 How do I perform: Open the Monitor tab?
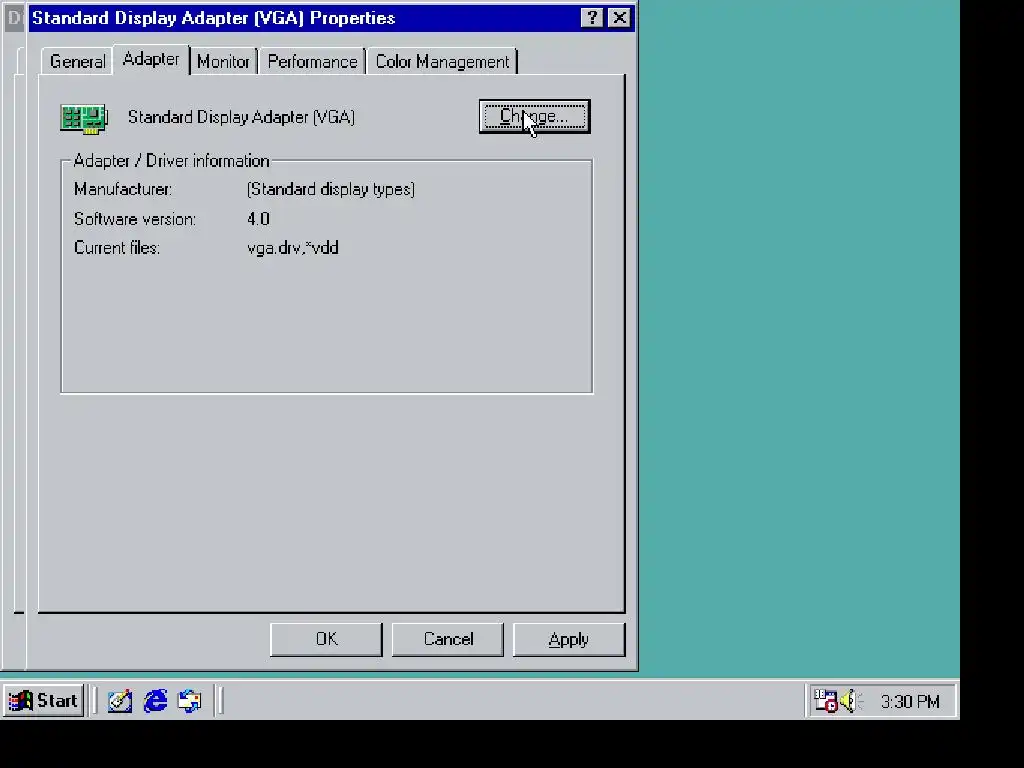tap(223, 62)
